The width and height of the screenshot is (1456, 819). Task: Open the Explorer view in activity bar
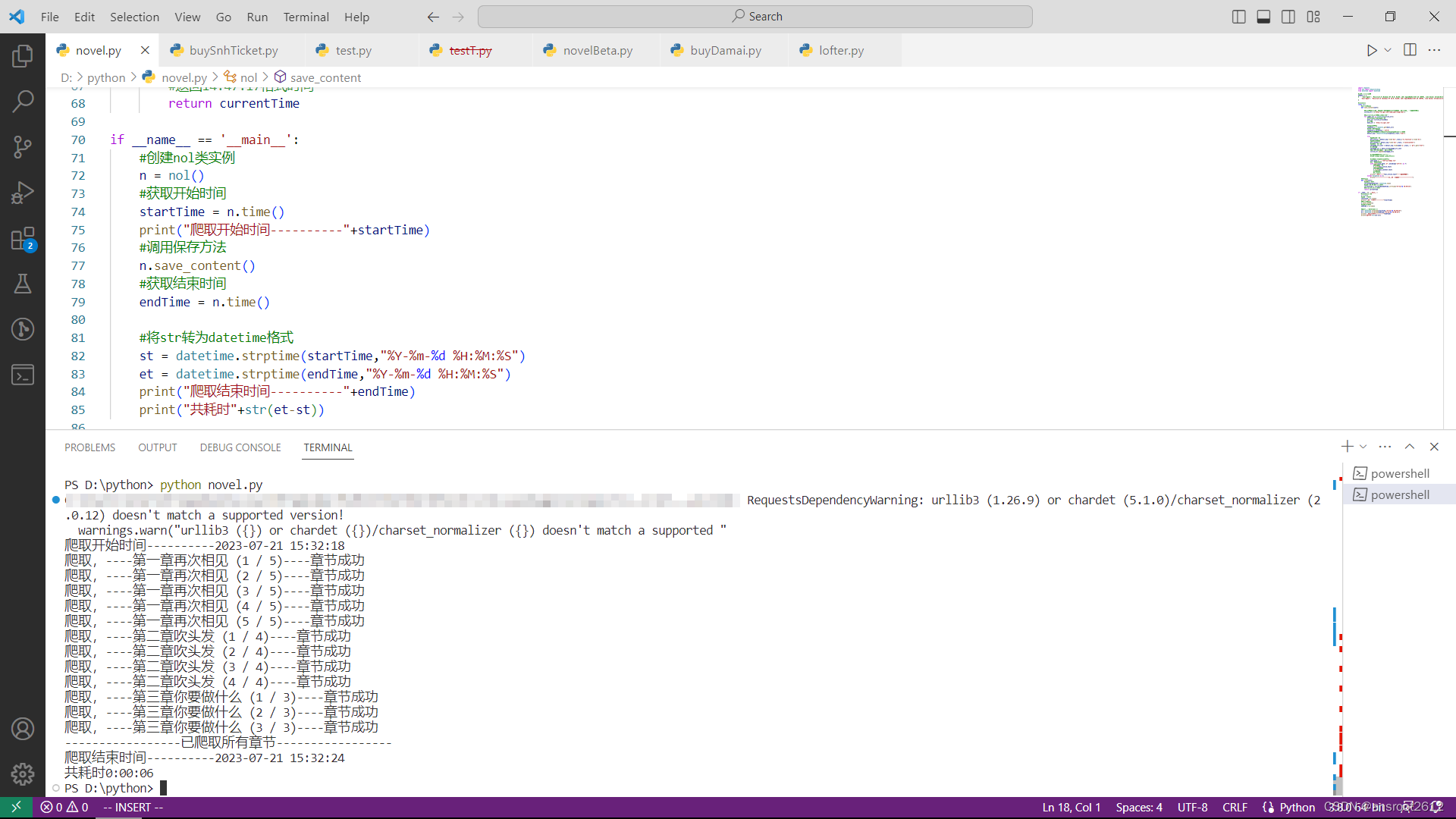[x=23, y=55]
